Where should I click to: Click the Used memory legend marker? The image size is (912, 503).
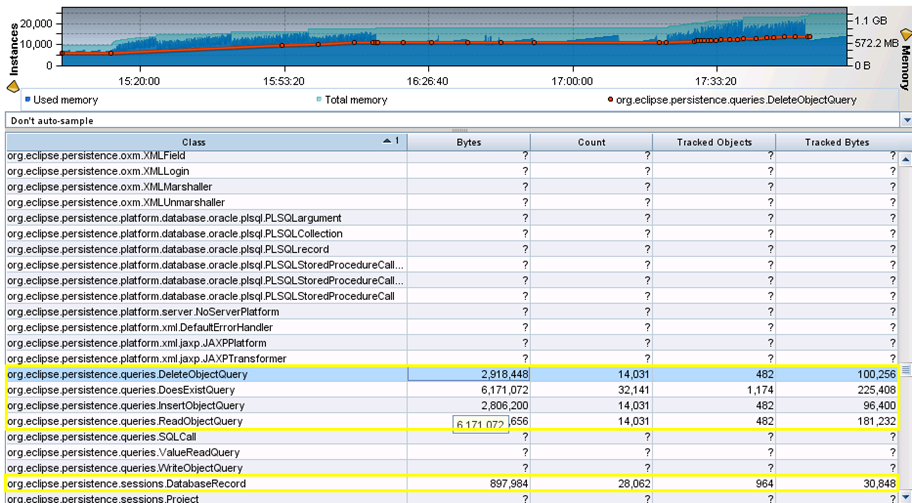point(27,100)
